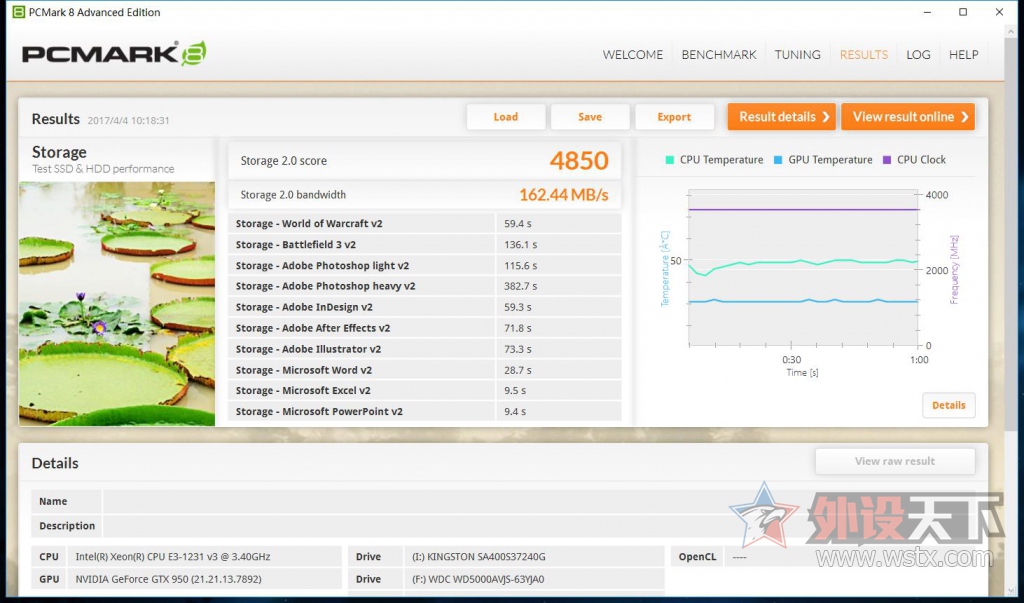Open the LOG tab

coord(918,55)
